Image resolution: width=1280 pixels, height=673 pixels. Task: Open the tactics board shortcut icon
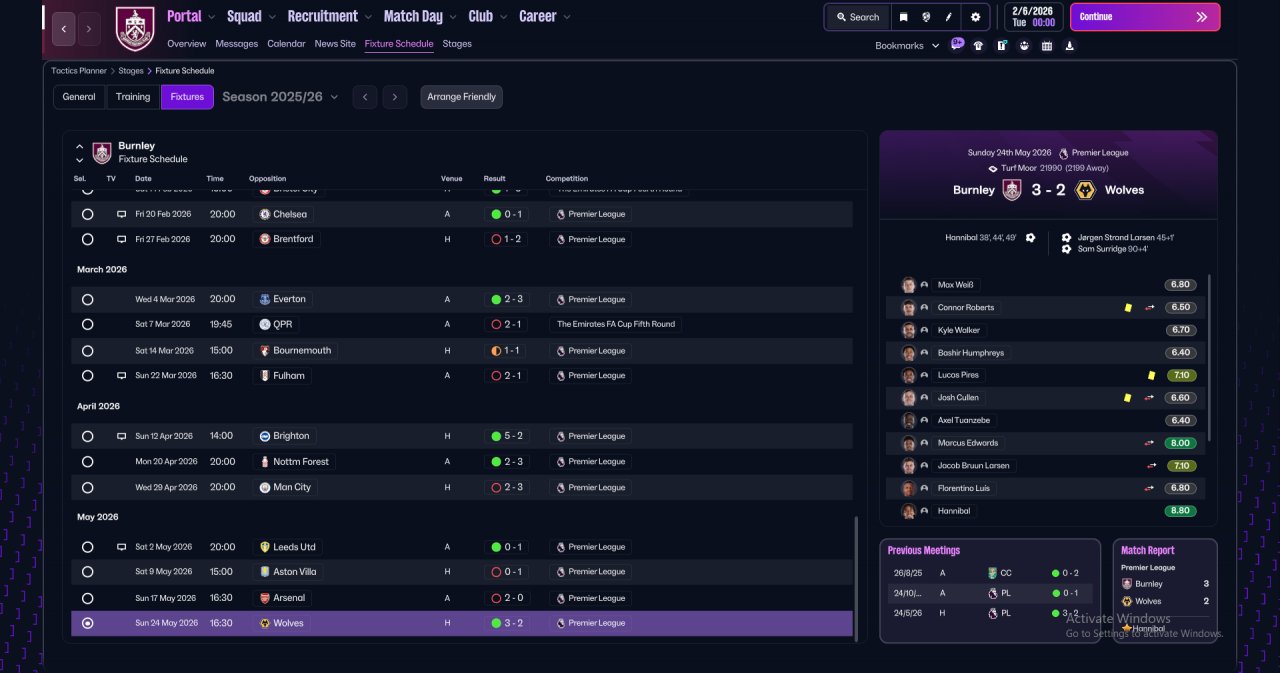[x=1001, y=45]
